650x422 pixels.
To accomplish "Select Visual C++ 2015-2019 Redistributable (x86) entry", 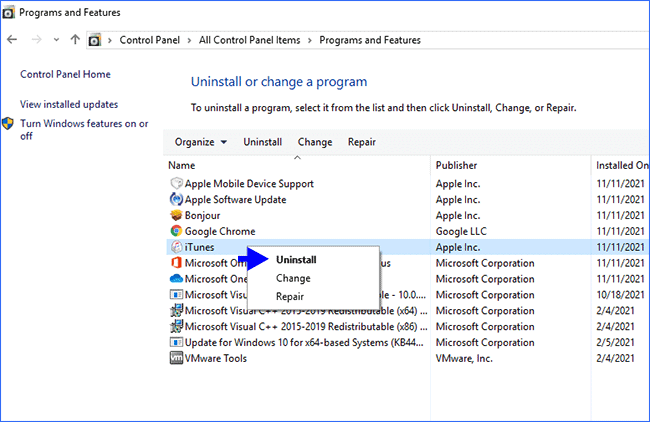I will 306,327.
